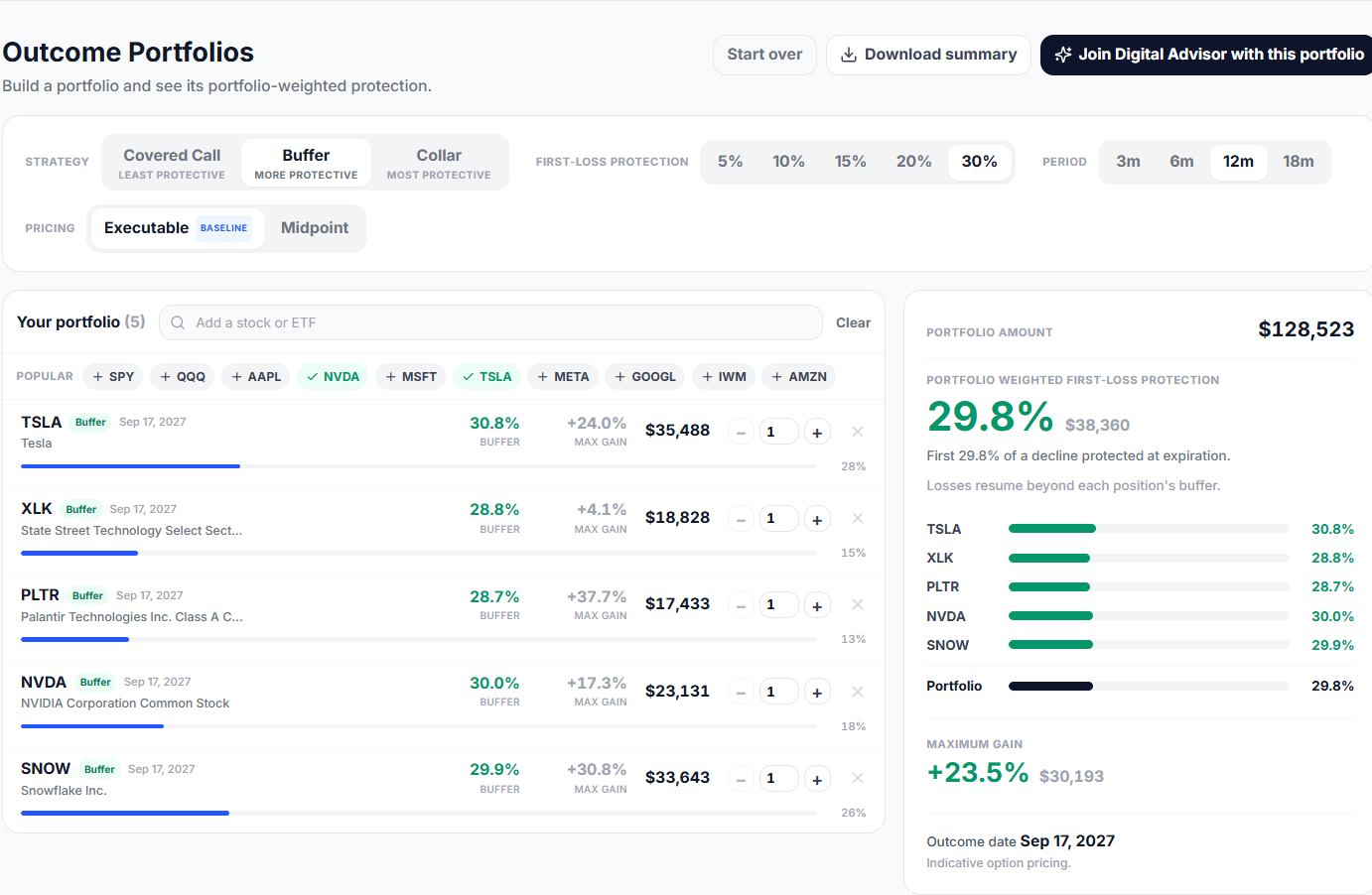The height and width of the screenshot is (895, 1372).
Task: Click SNOW allocation slider bar
Action: (x=419, y=813)
